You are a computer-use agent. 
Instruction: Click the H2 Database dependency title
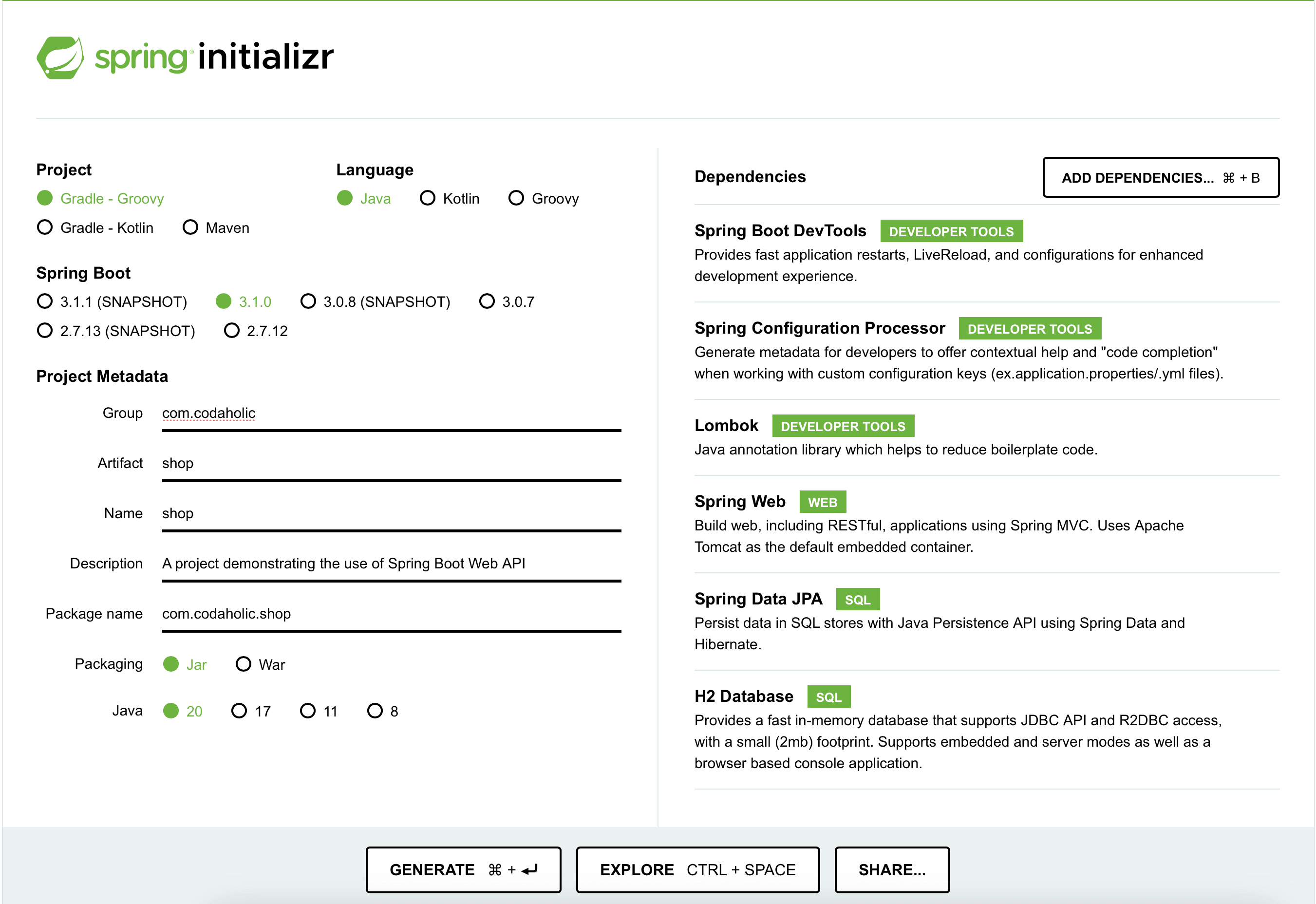click(x=744, y=697)
